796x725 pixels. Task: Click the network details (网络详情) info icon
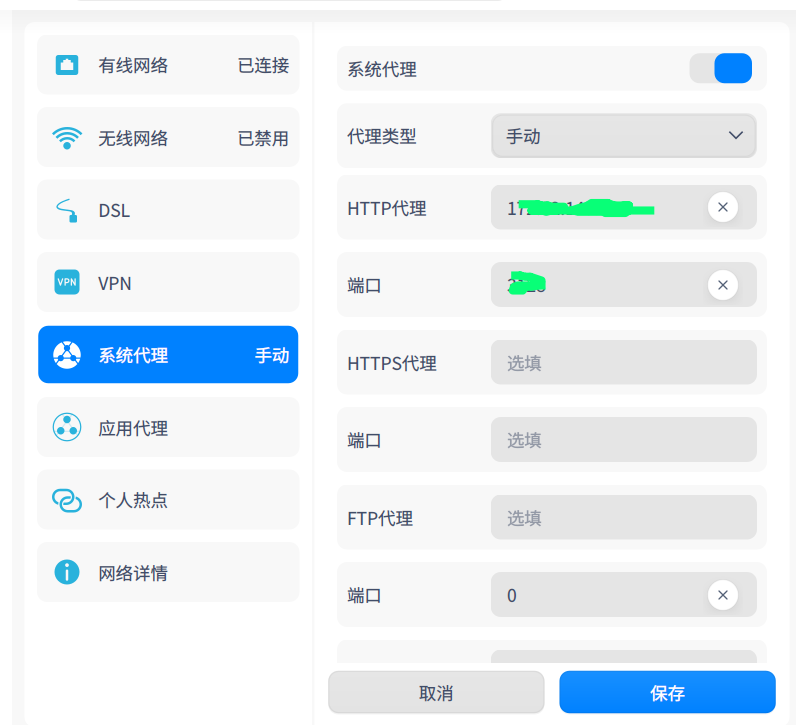click(x=67, y=573)
